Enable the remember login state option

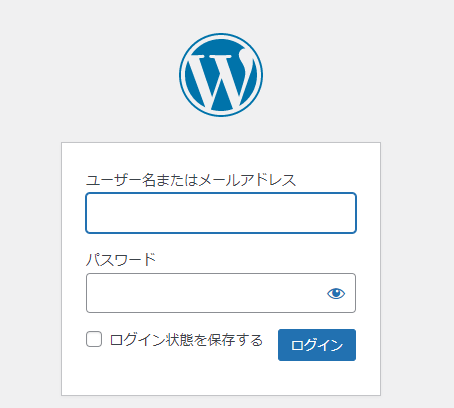tap(94, 339)
